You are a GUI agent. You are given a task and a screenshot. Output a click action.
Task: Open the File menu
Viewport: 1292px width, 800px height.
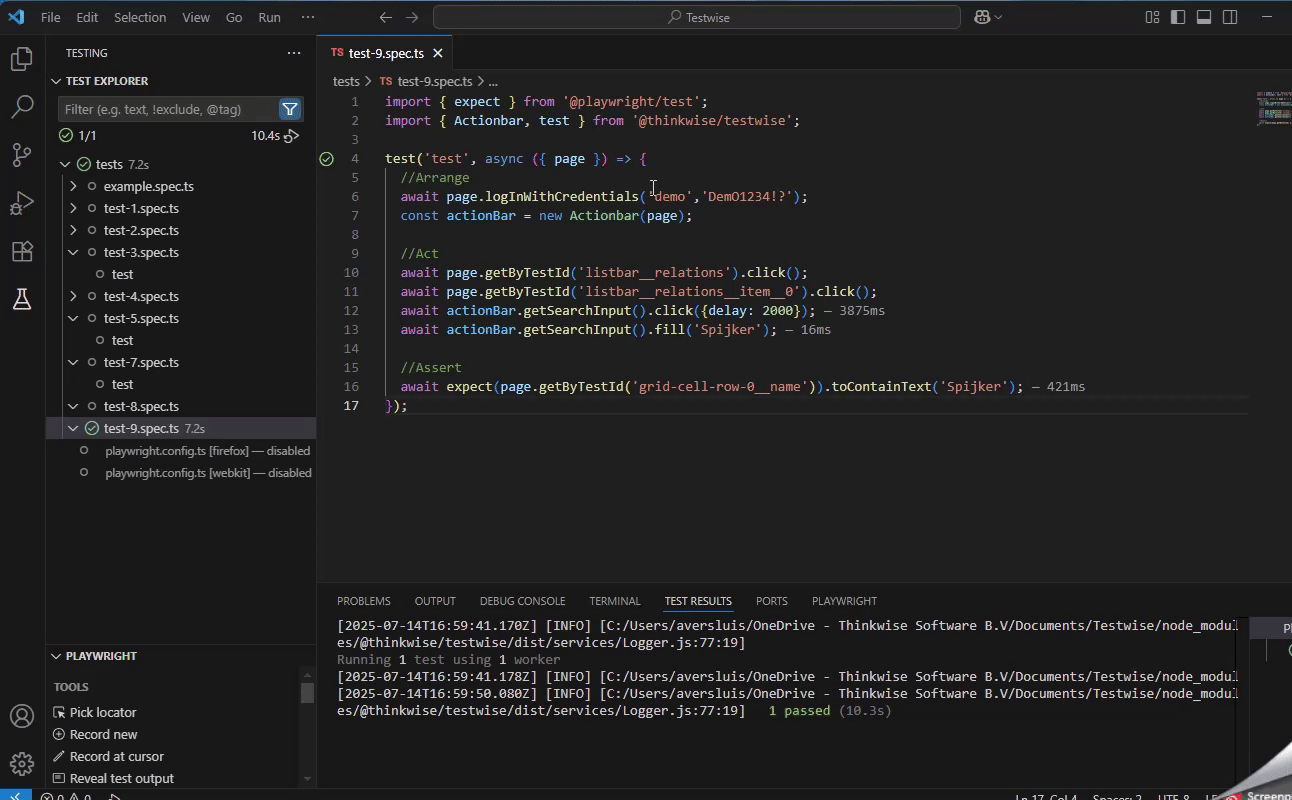click(x=50, y=17)
